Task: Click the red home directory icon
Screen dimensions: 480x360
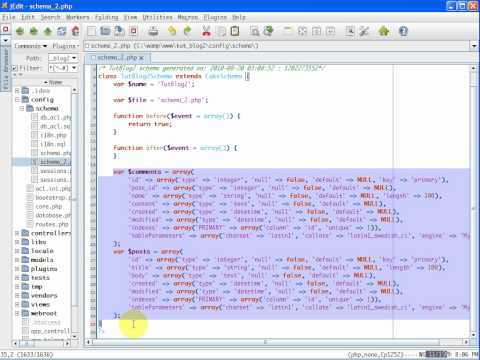Action: (76, 31)
